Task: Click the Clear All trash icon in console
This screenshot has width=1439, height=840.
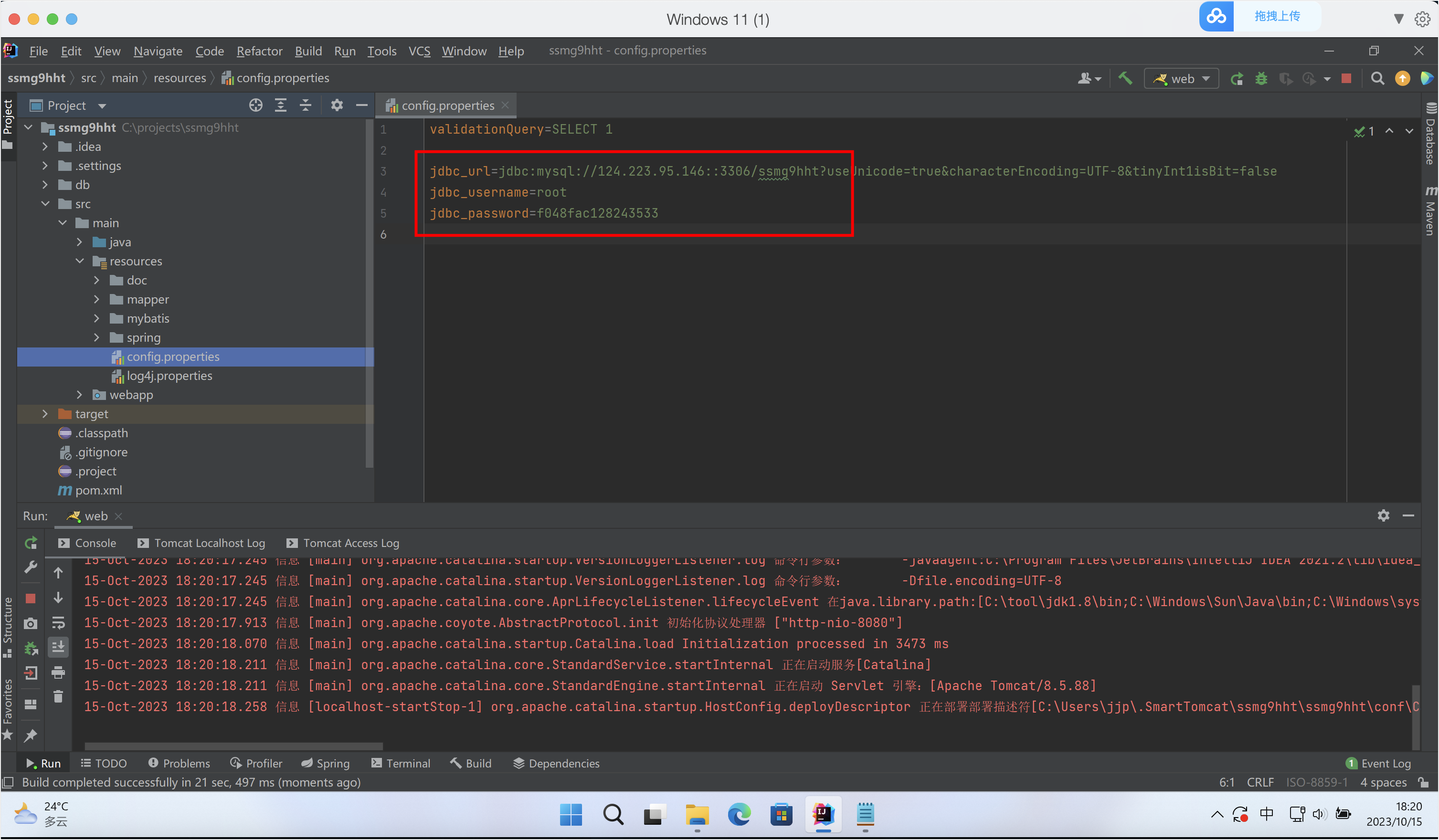Action: pos(58,697)
